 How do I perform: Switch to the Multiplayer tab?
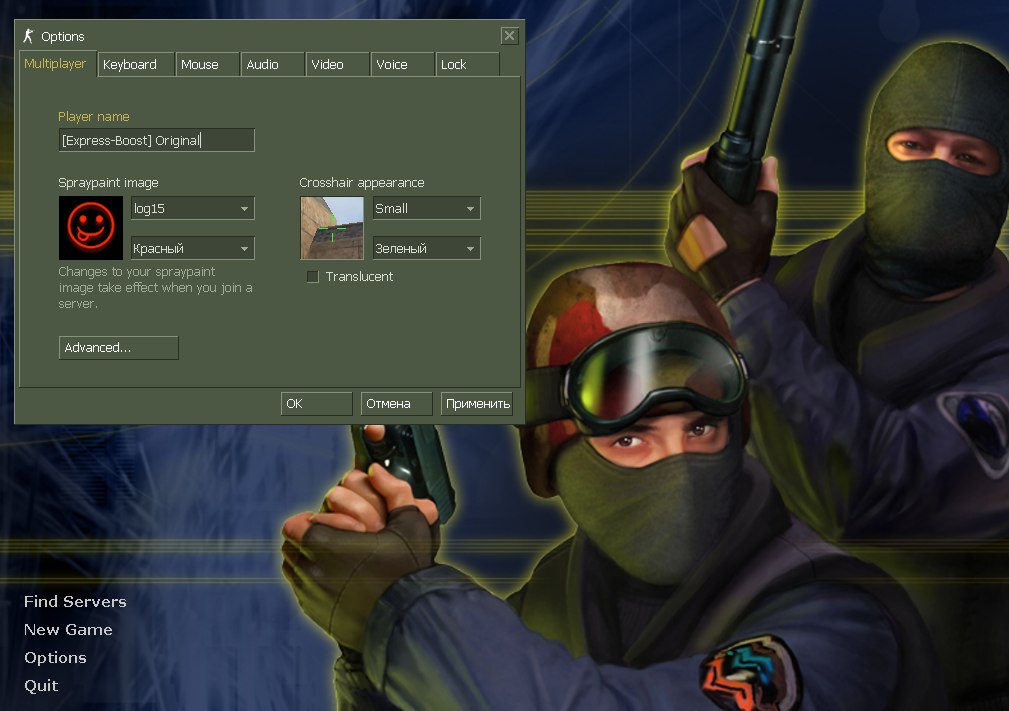55,64
